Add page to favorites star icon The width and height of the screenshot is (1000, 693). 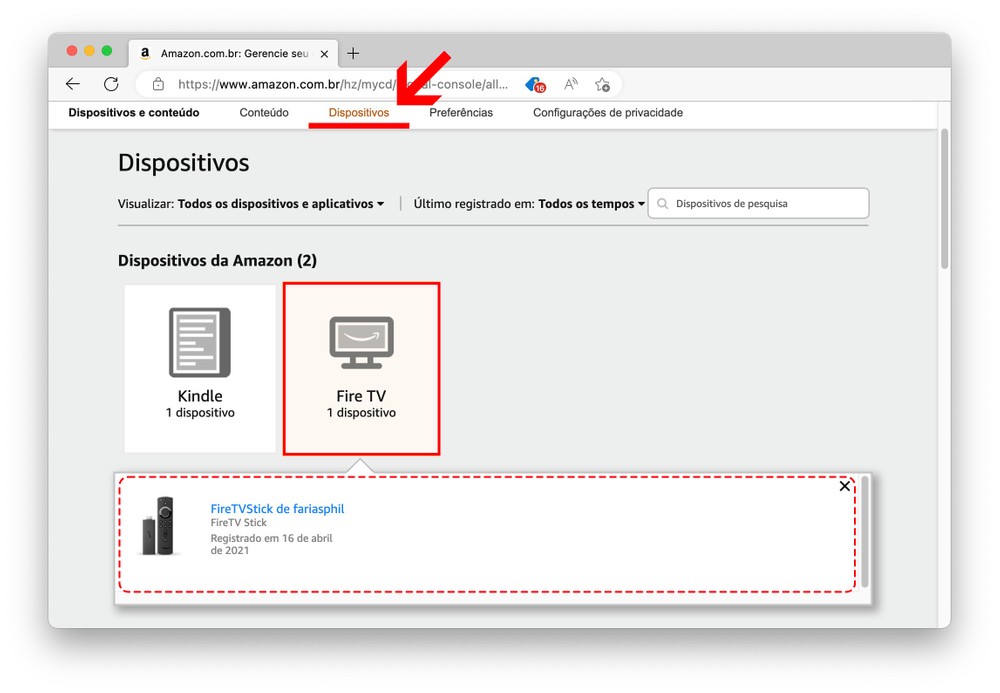(602, 84)
